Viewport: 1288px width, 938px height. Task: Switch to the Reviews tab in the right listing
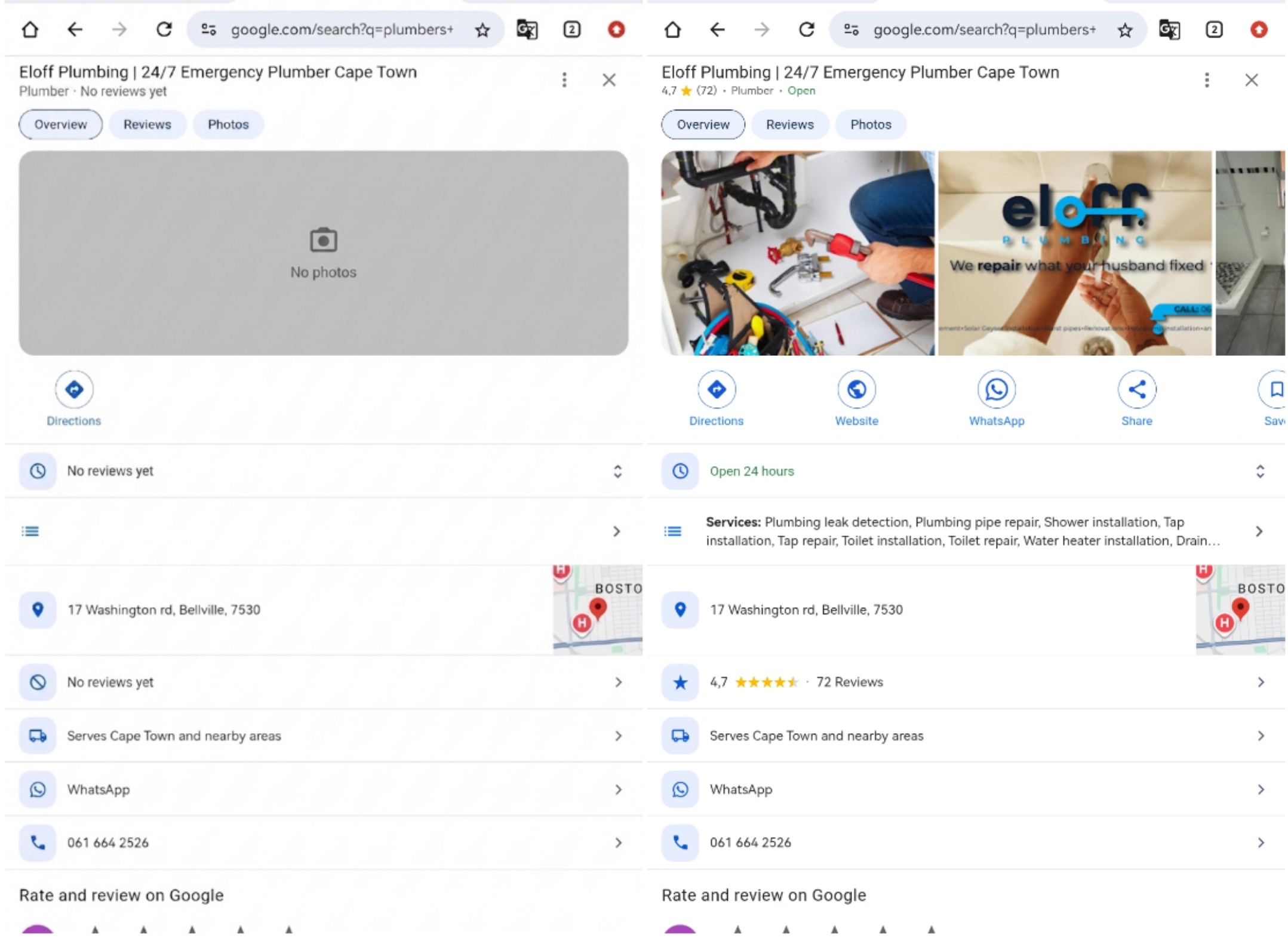pos(790,125)
